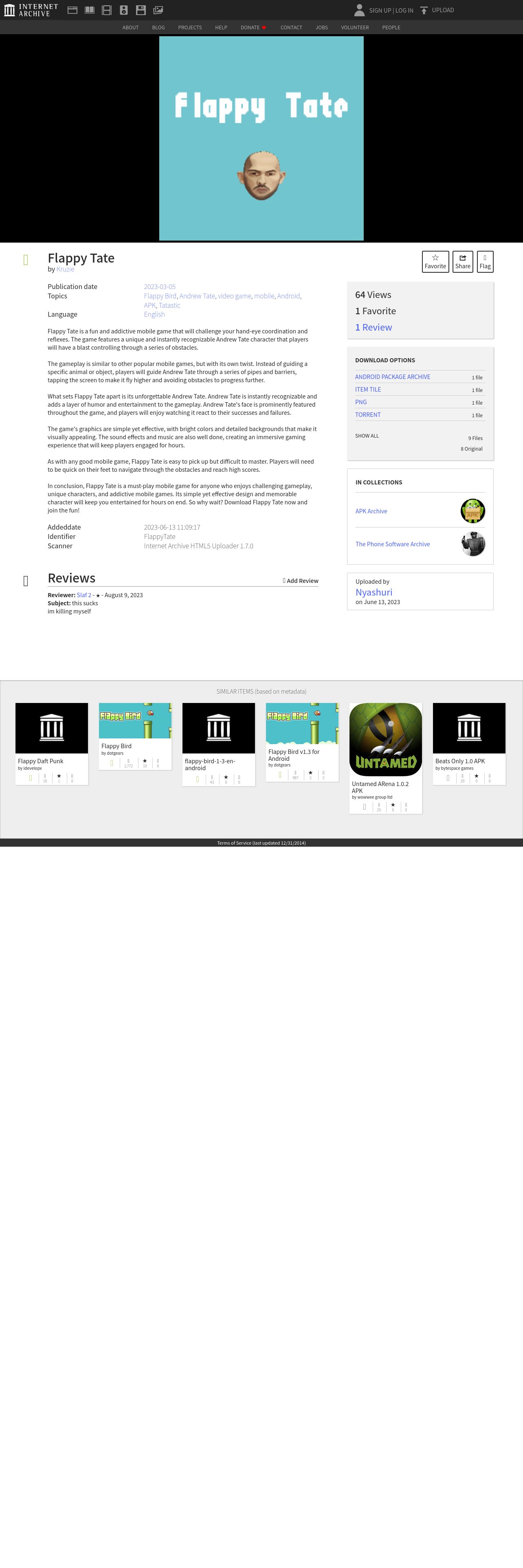Viewport: 523px width, 1568px height.
Task: Open uploader Nyashuri profile
Action: 374,592
